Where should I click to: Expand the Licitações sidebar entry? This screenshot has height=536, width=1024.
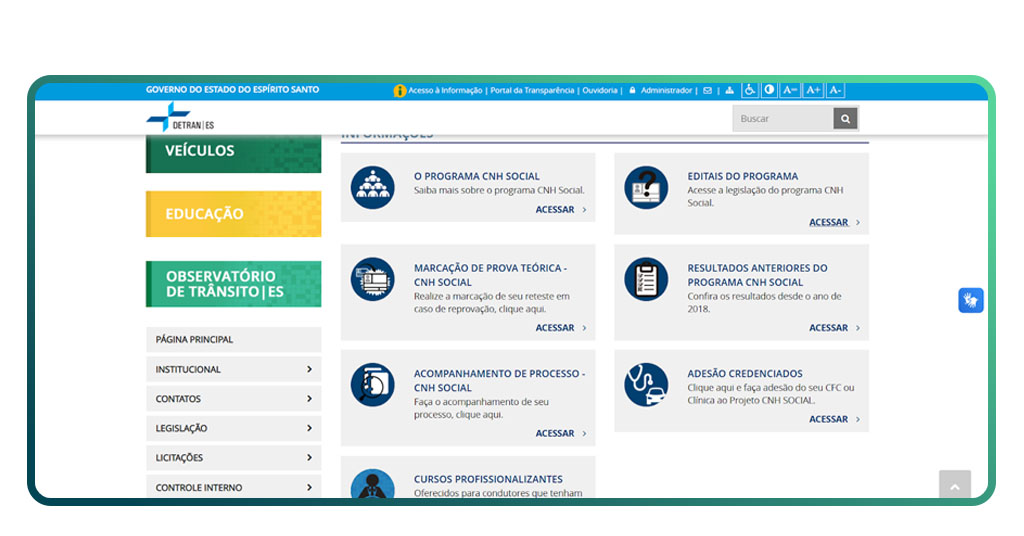coord(233,458)
